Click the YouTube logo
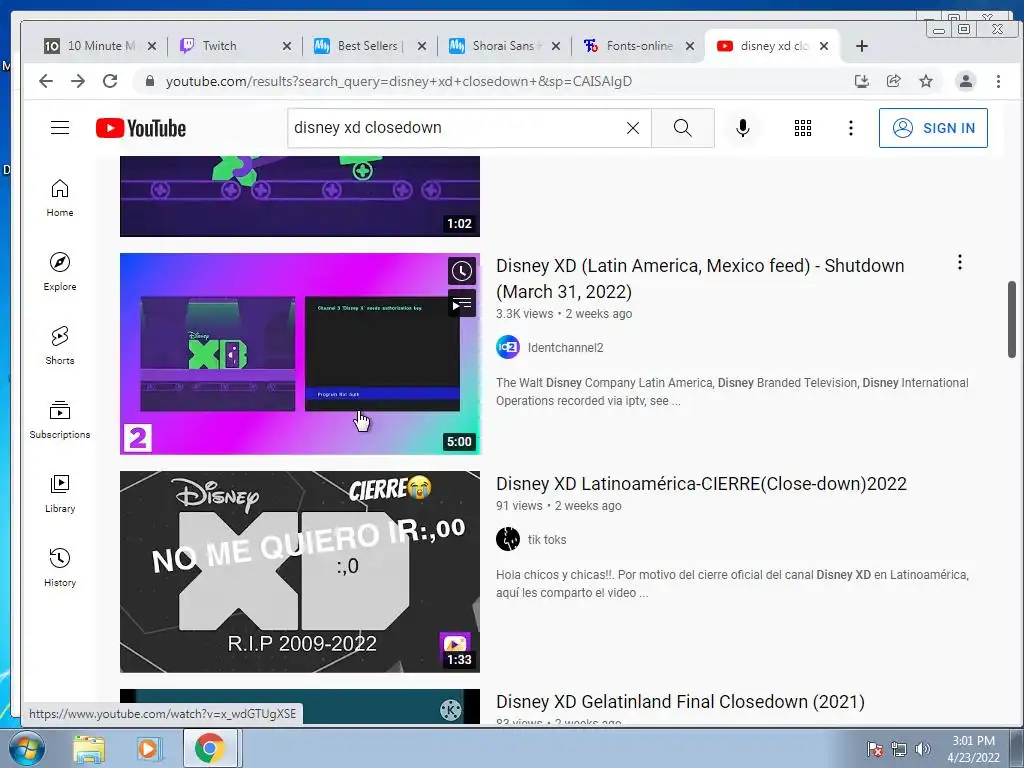The image size is (1024, 768). point(140,128)
